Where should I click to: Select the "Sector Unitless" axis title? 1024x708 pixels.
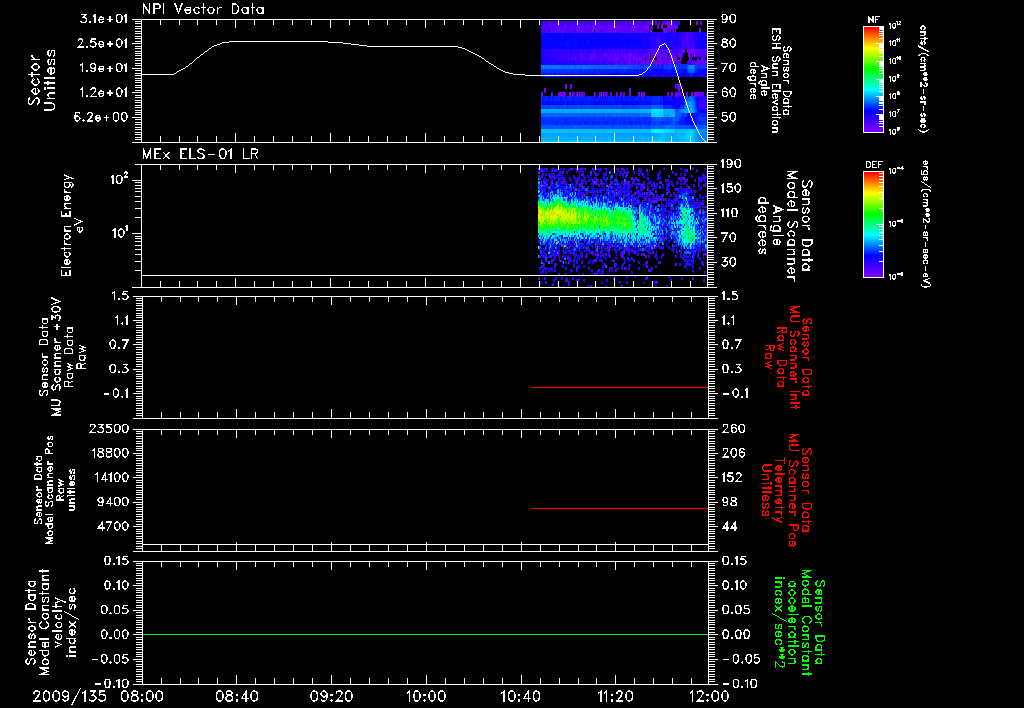tap(42, 80)
